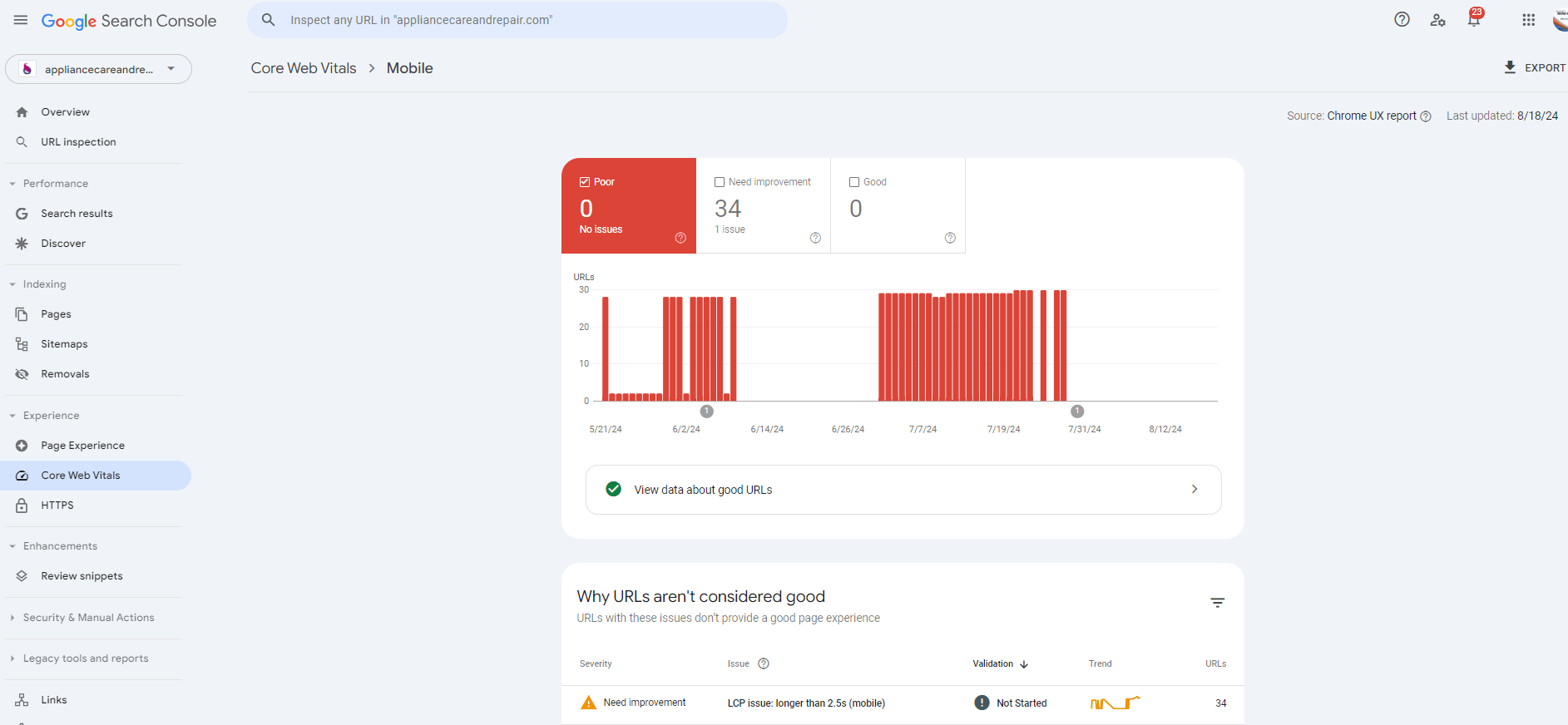Click the manage users and settings icon
The height and width of the screenshot is (725, 1568).
(1437, 20)
